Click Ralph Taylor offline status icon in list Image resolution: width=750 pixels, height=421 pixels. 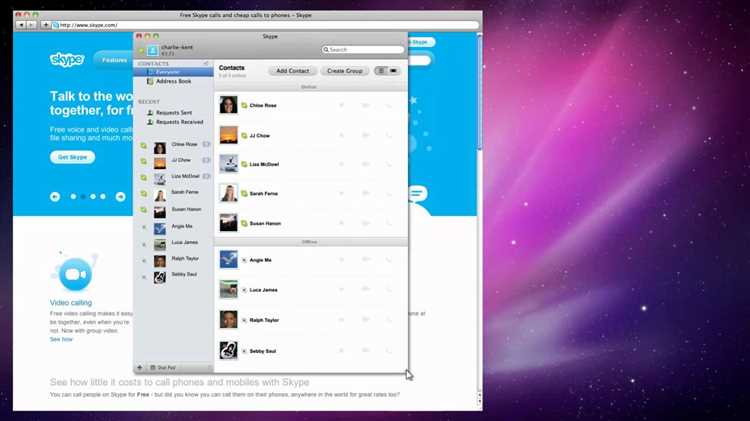coord(244,320)
